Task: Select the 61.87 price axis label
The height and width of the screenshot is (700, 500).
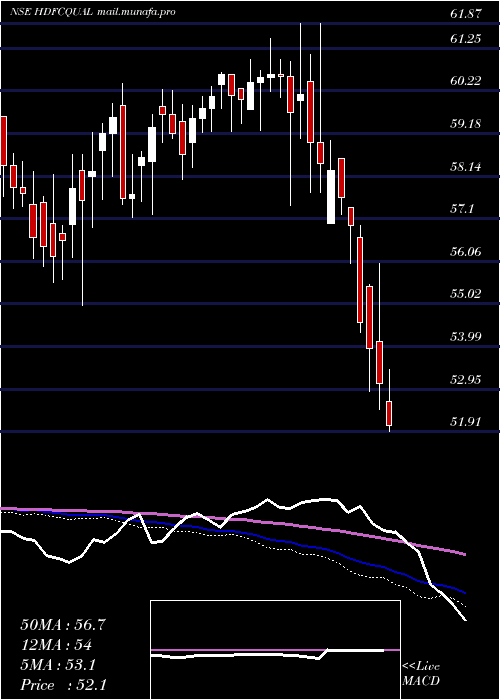Action: tap(466, 14)
